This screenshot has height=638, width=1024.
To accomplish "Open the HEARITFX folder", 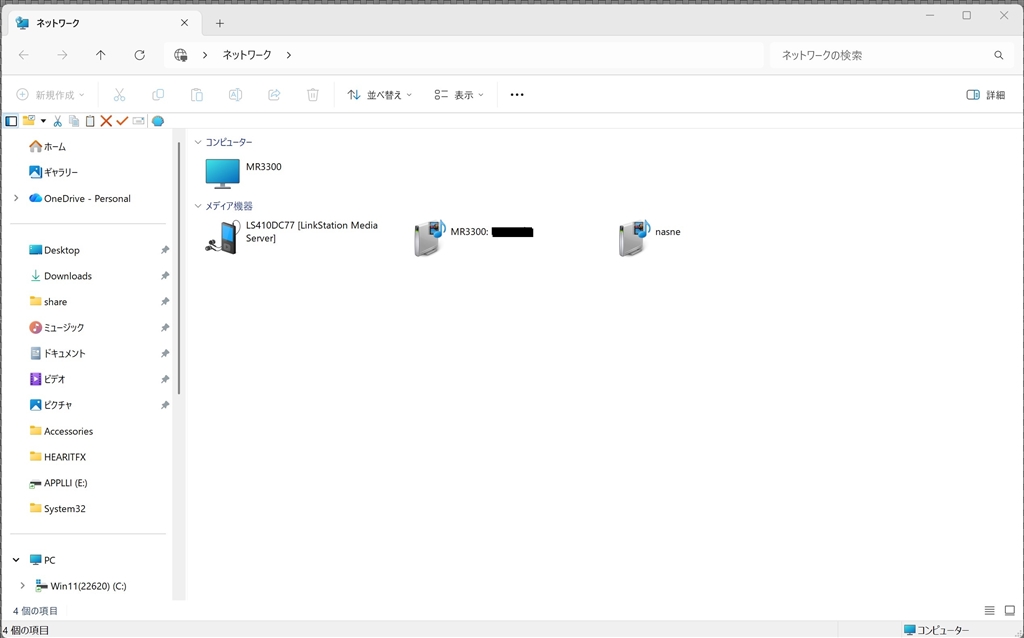I will pos(57,456).
